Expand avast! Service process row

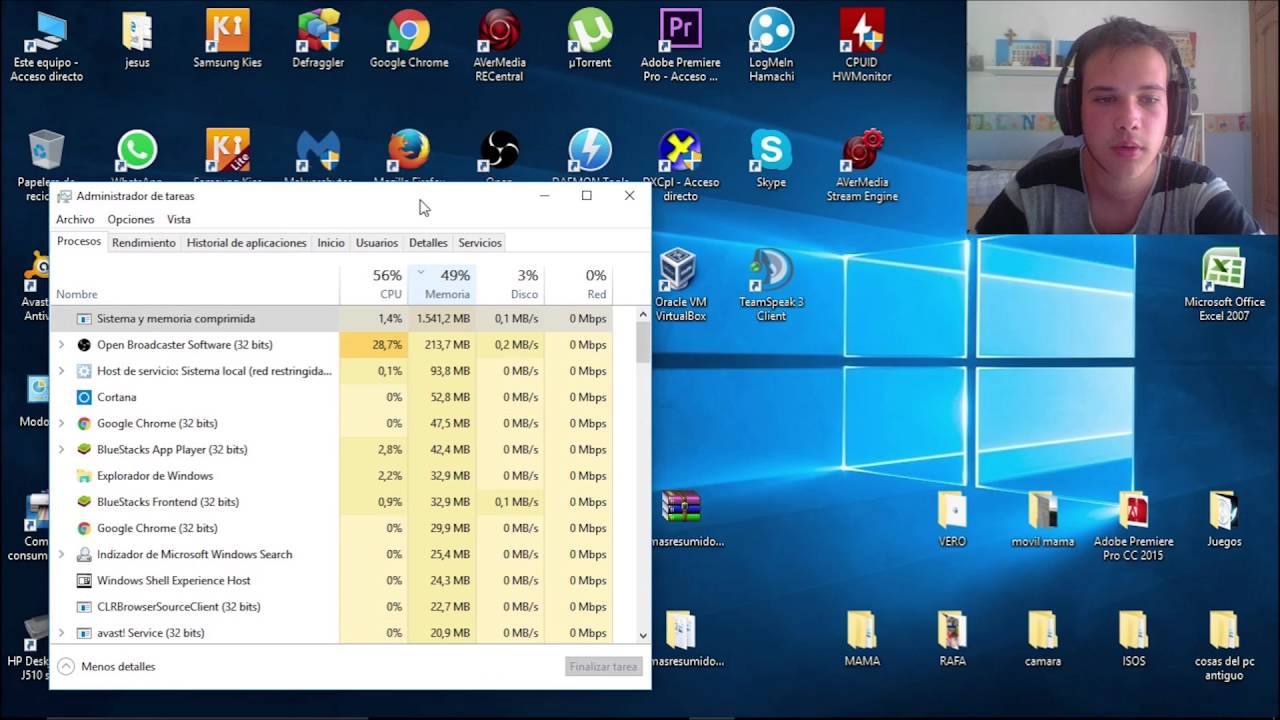[61, 633]
